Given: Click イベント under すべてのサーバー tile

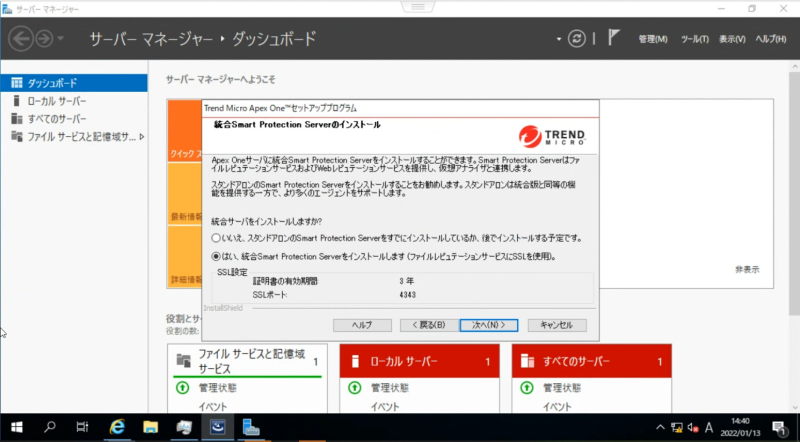Looking at the screenshot, I should click(x=557, y=407).
